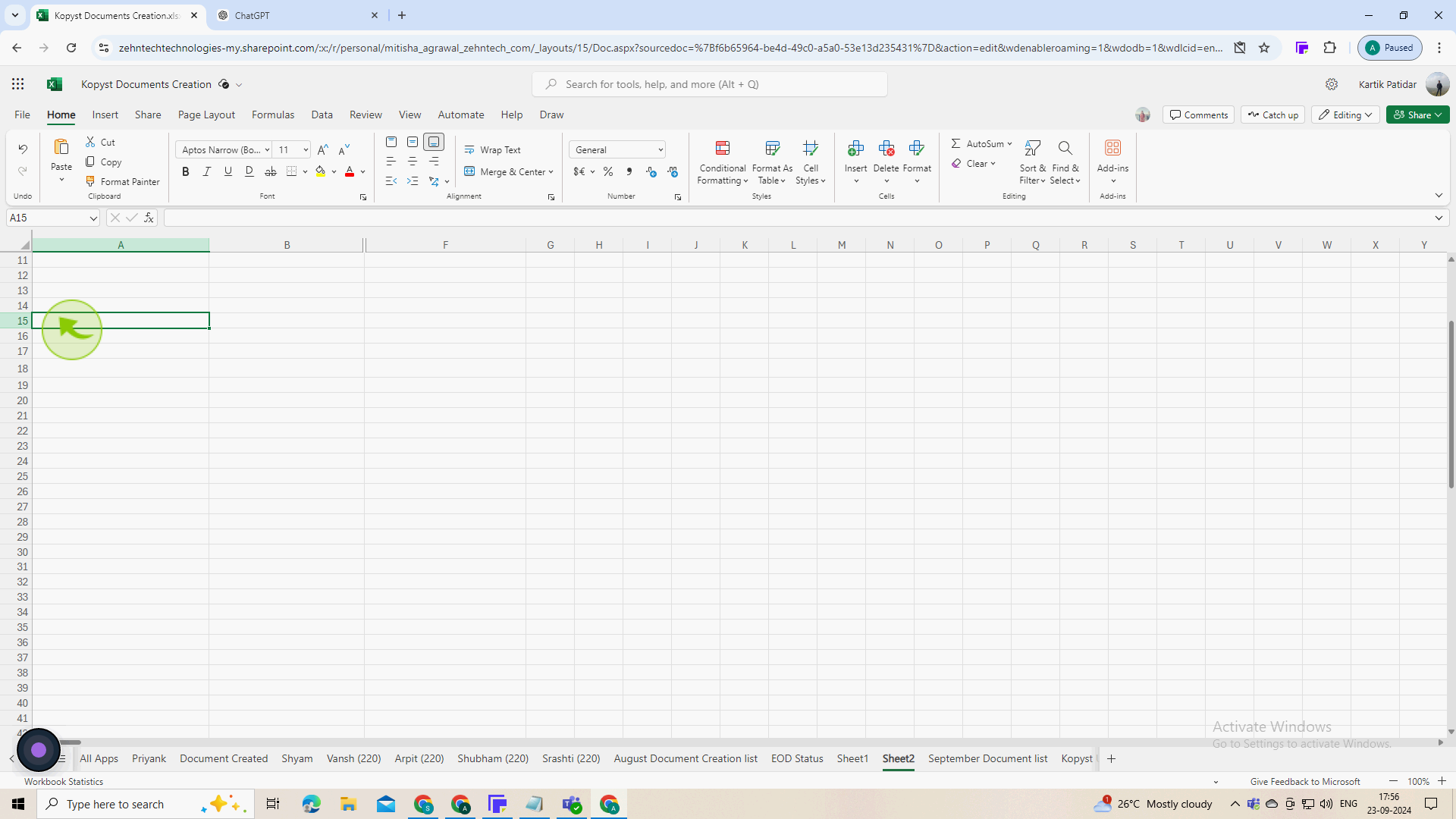Switch to the Insert ribbon tab
This screenshot has height=819, width=1456.
pyautogui.click(x=105, y=115)
